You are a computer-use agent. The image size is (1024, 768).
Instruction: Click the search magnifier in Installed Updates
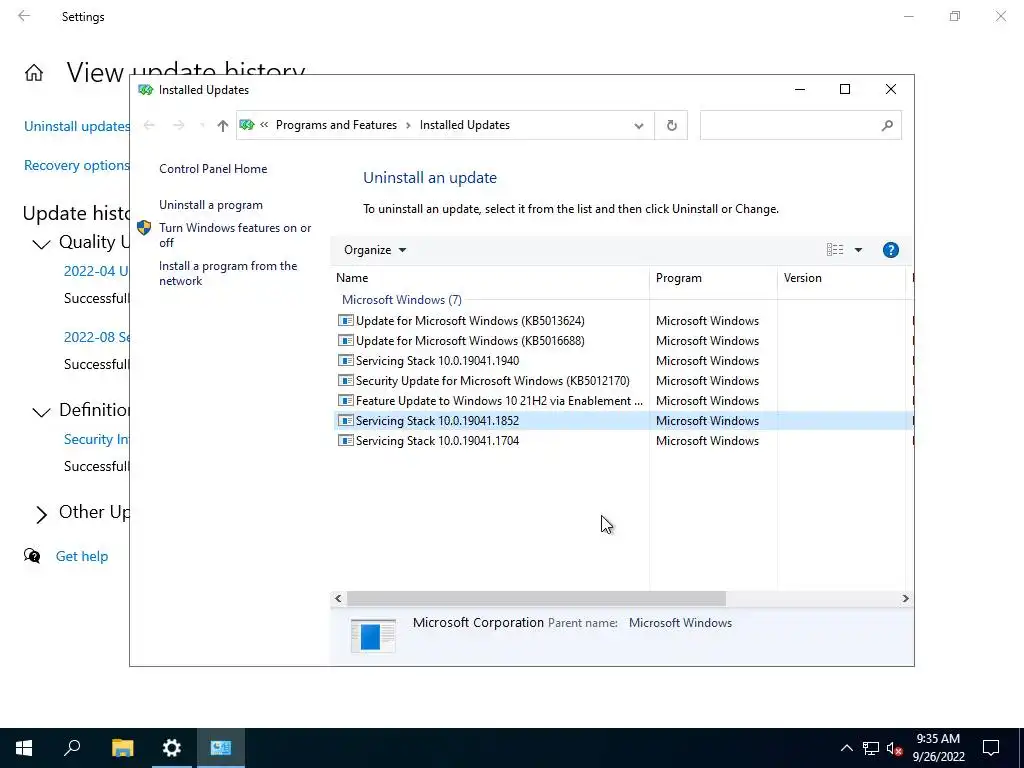[x=887, y=125]
